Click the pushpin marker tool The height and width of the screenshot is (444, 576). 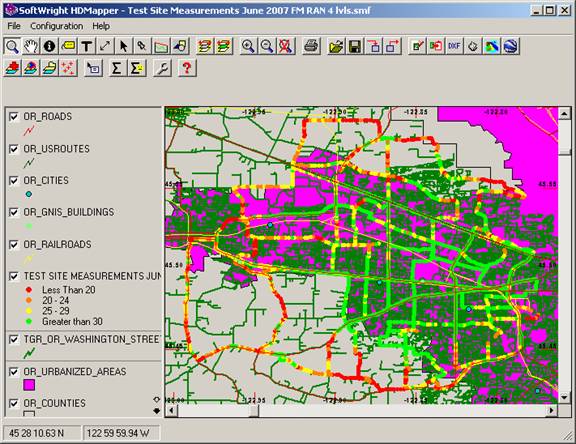(142, 46)
